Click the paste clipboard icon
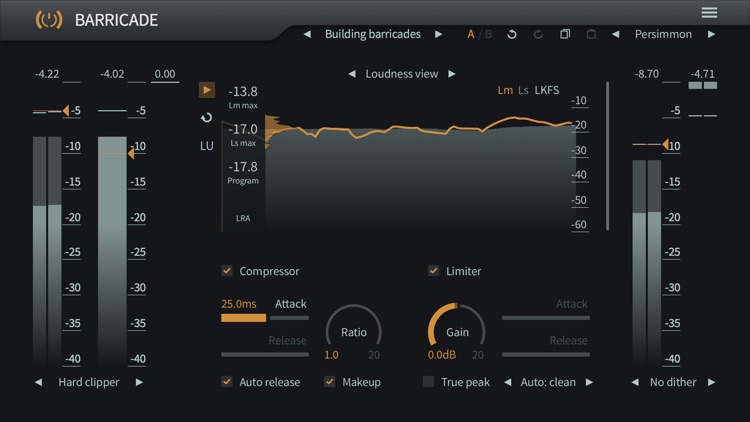 pyautogui.click(x=591, y=34)
